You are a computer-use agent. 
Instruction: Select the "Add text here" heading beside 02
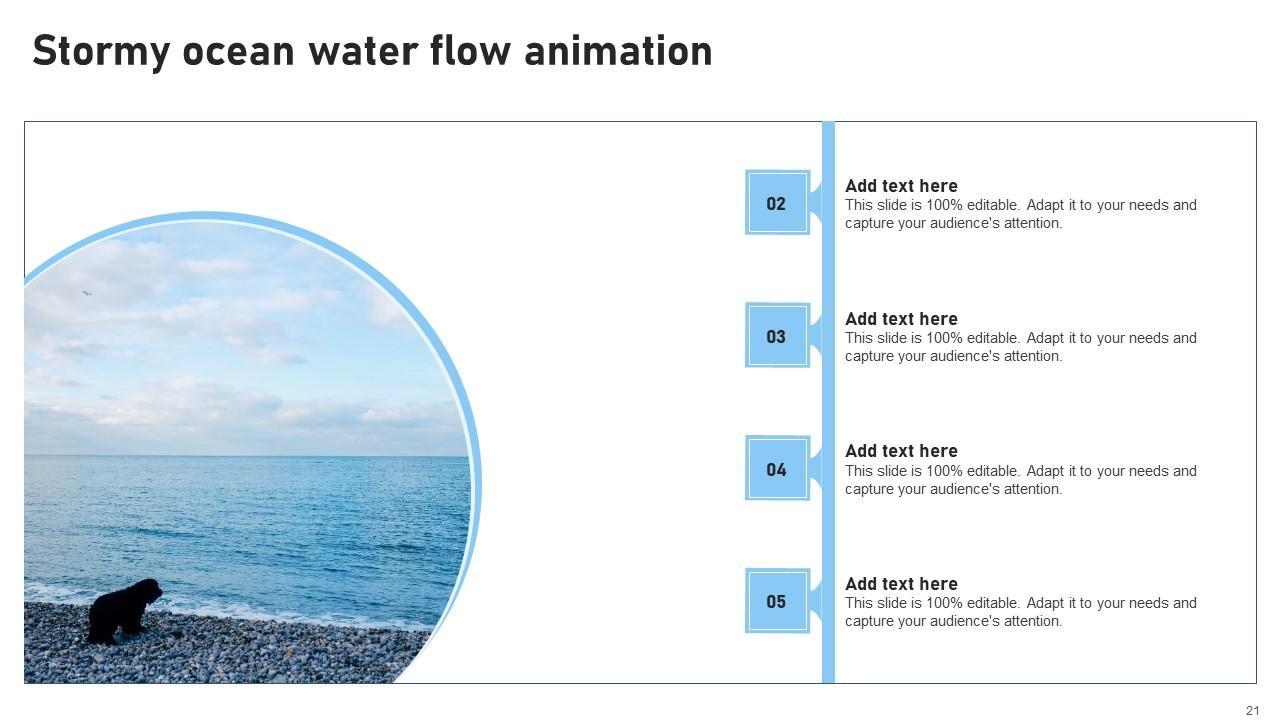tap(901, 186)
